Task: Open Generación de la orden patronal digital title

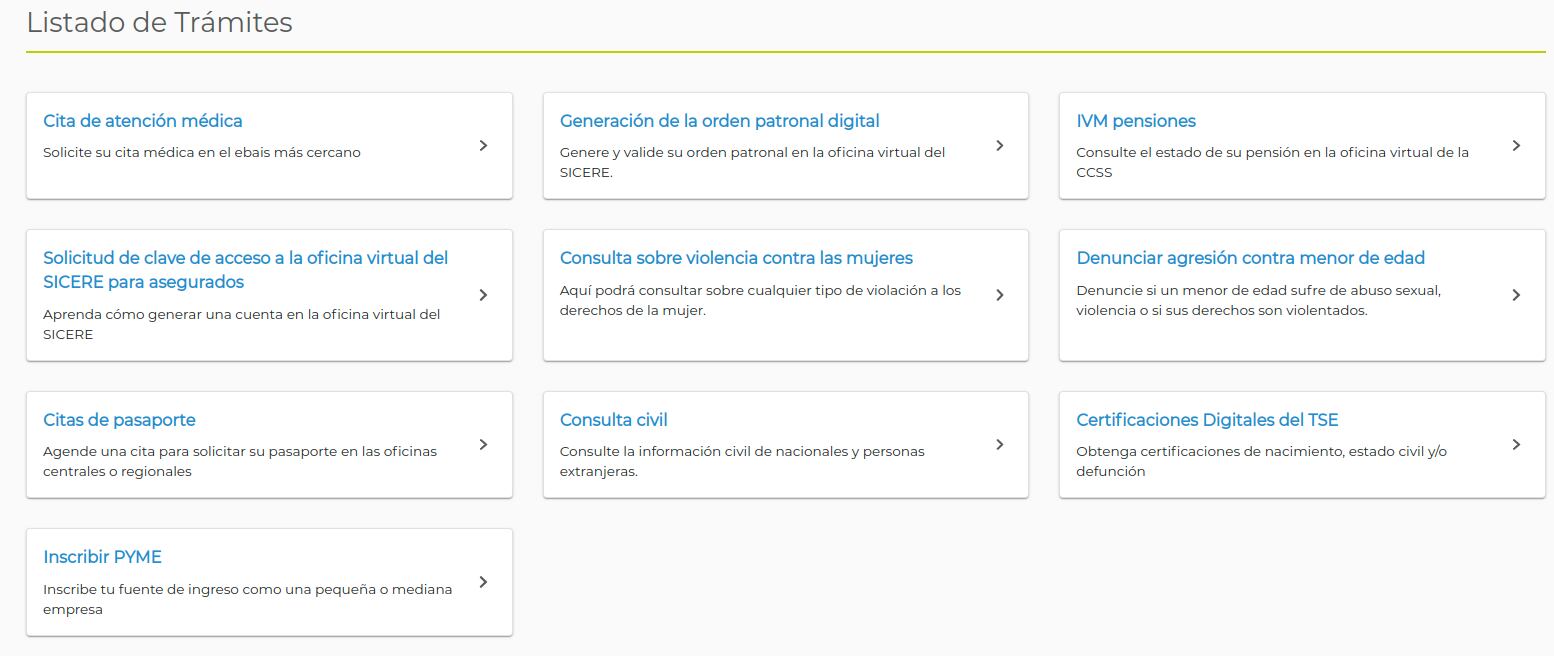Action: click(719, 121)
